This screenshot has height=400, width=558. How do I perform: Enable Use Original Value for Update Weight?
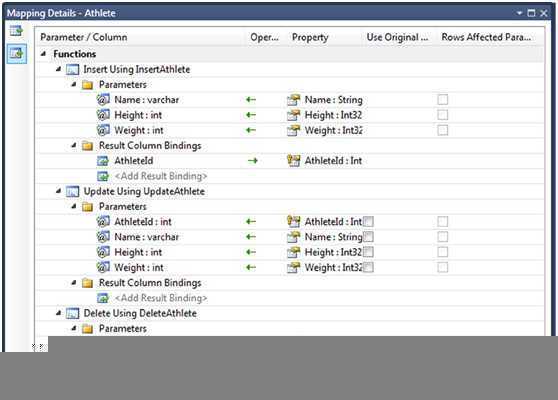369,267
